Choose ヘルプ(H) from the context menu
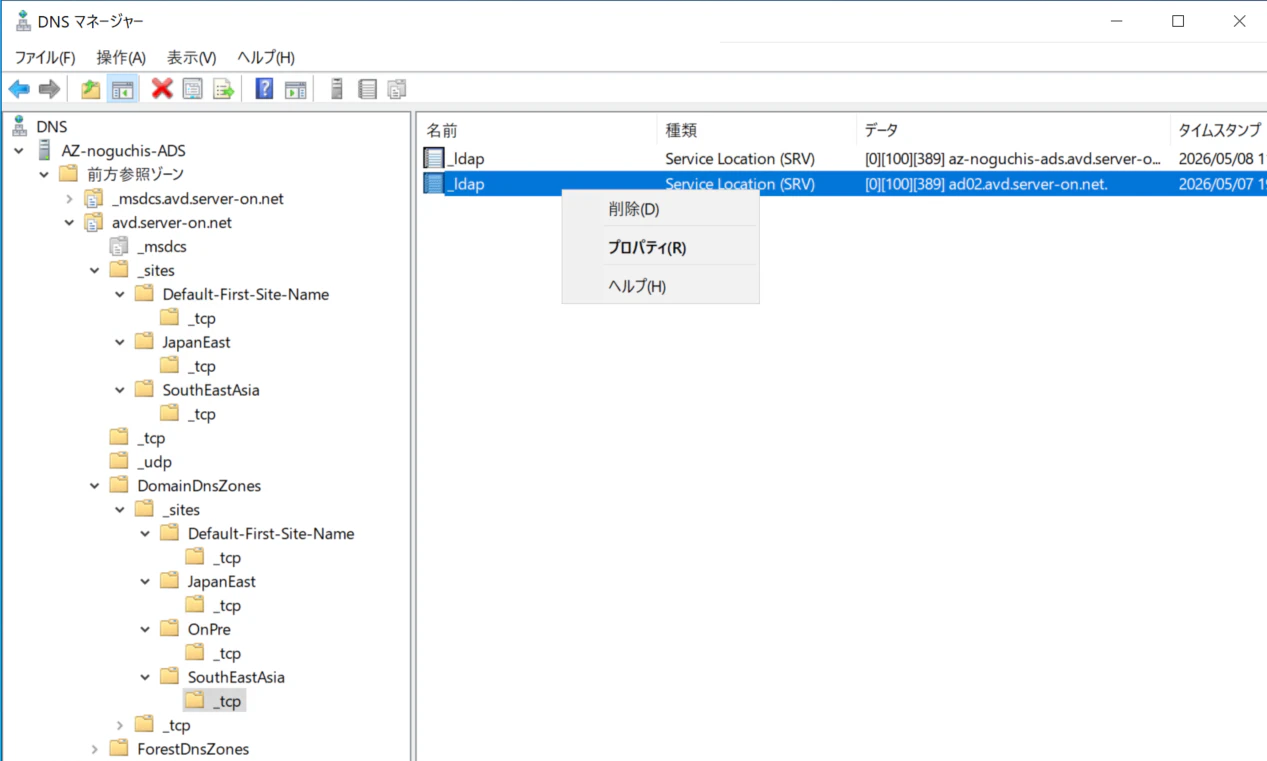 point(660,286)
